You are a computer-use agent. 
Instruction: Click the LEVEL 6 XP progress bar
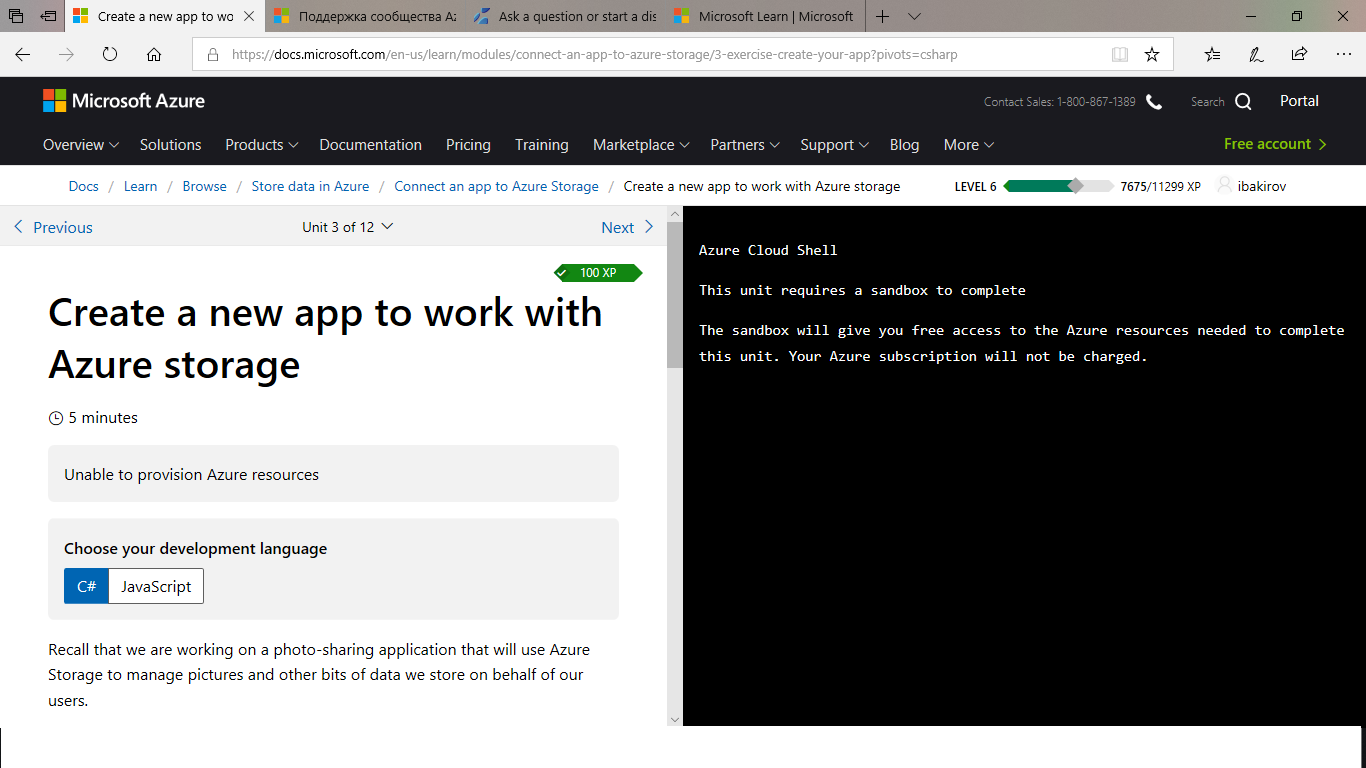[x=1056, y=185]
